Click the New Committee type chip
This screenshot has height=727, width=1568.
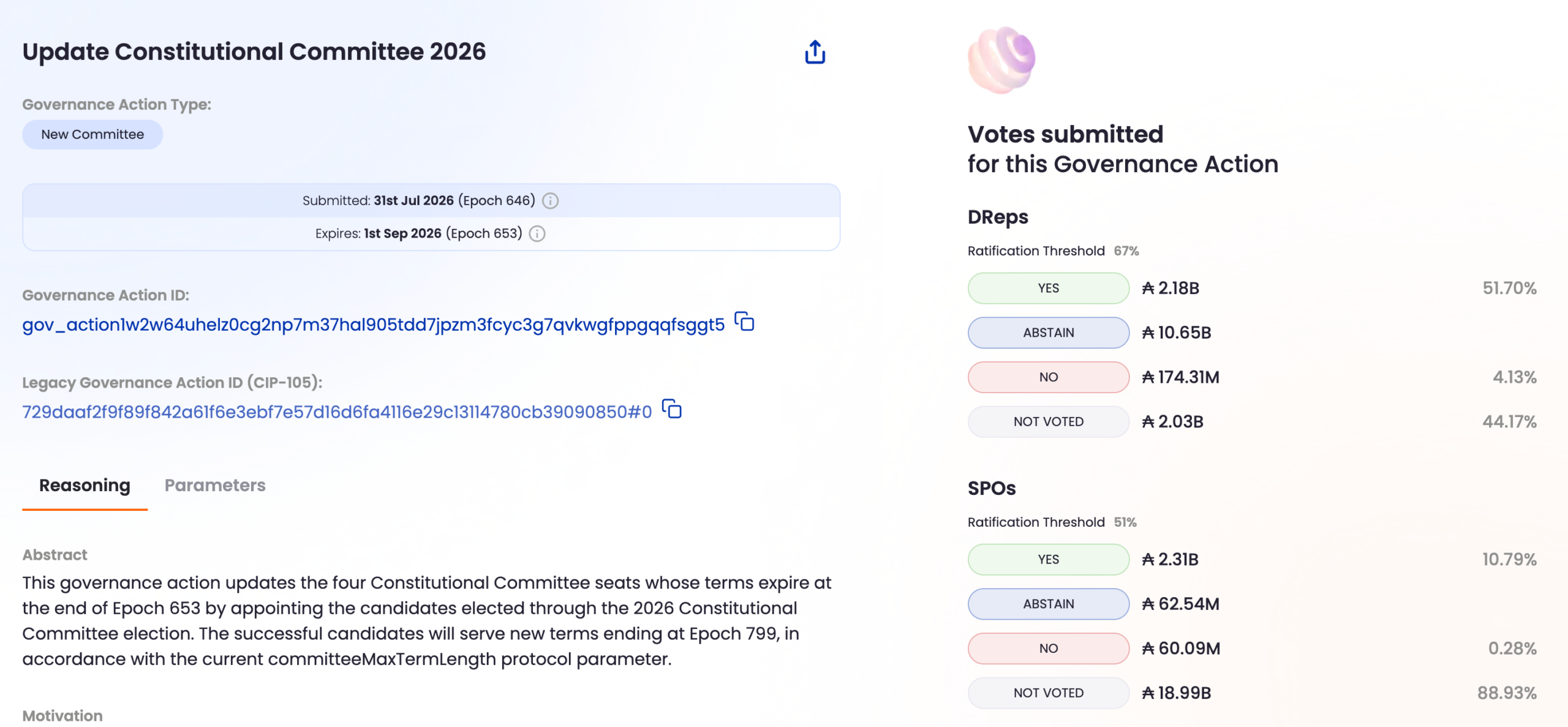coord(92,134)
